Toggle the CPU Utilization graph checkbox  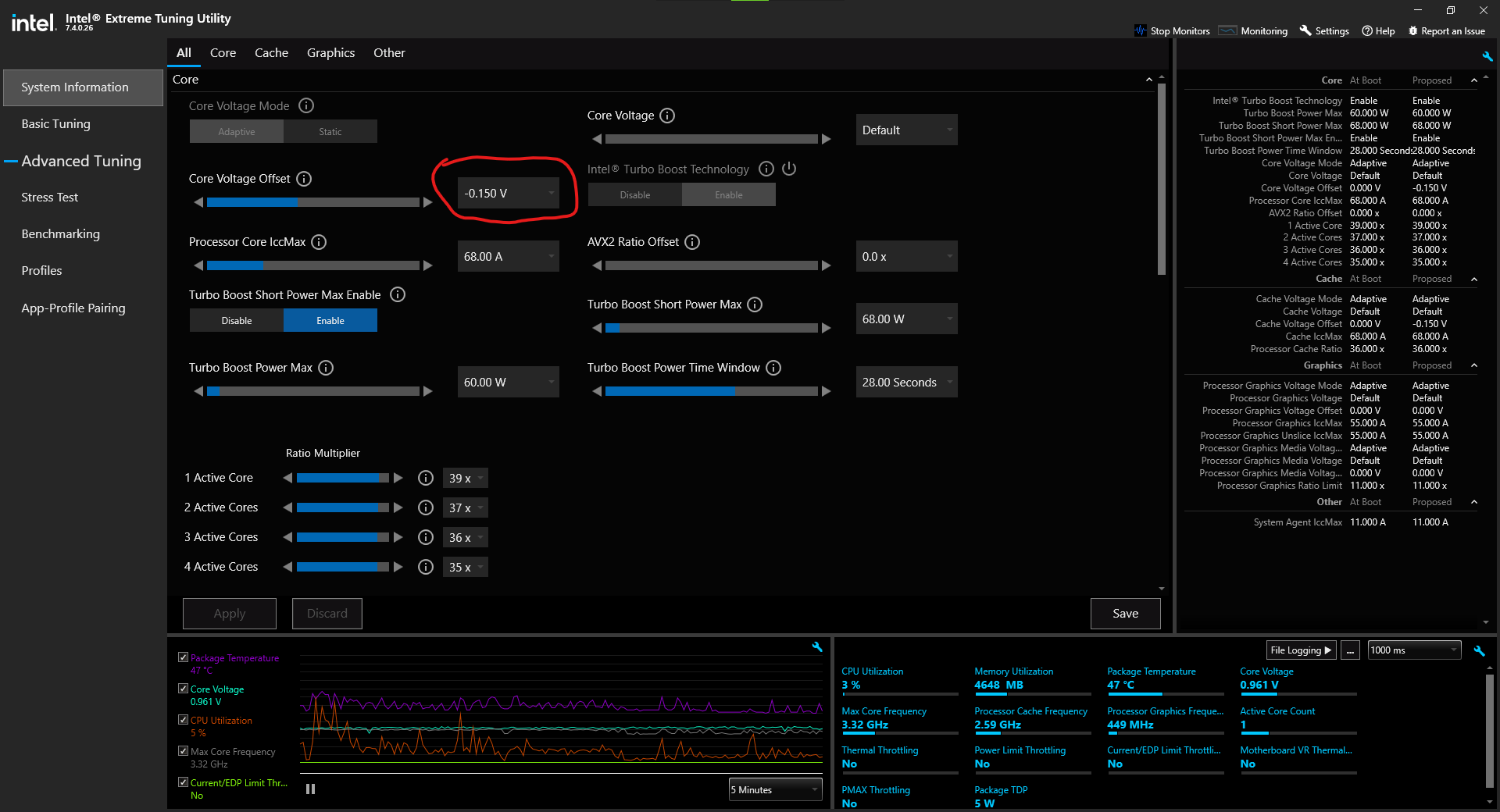coord(184,720)
